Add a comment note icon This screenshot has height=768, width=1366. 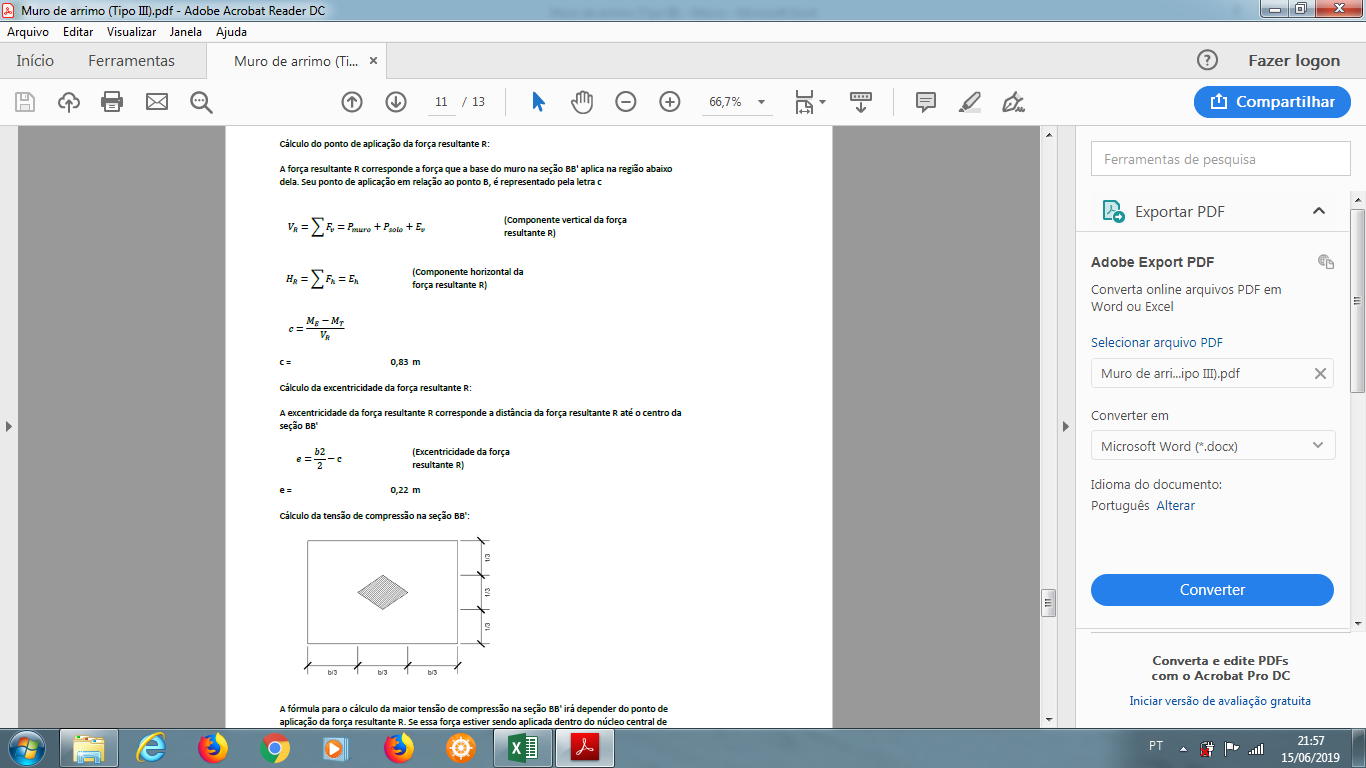pyautogui.click(x=926, y=101)
